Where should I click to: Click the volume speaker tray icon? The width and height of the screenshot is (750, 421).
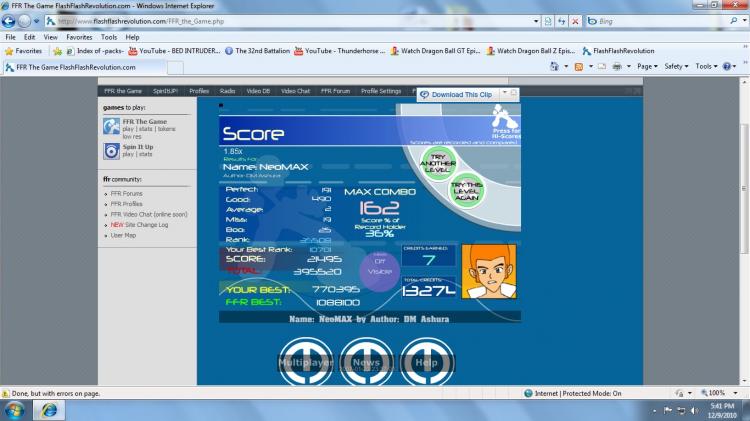(695, 411)
